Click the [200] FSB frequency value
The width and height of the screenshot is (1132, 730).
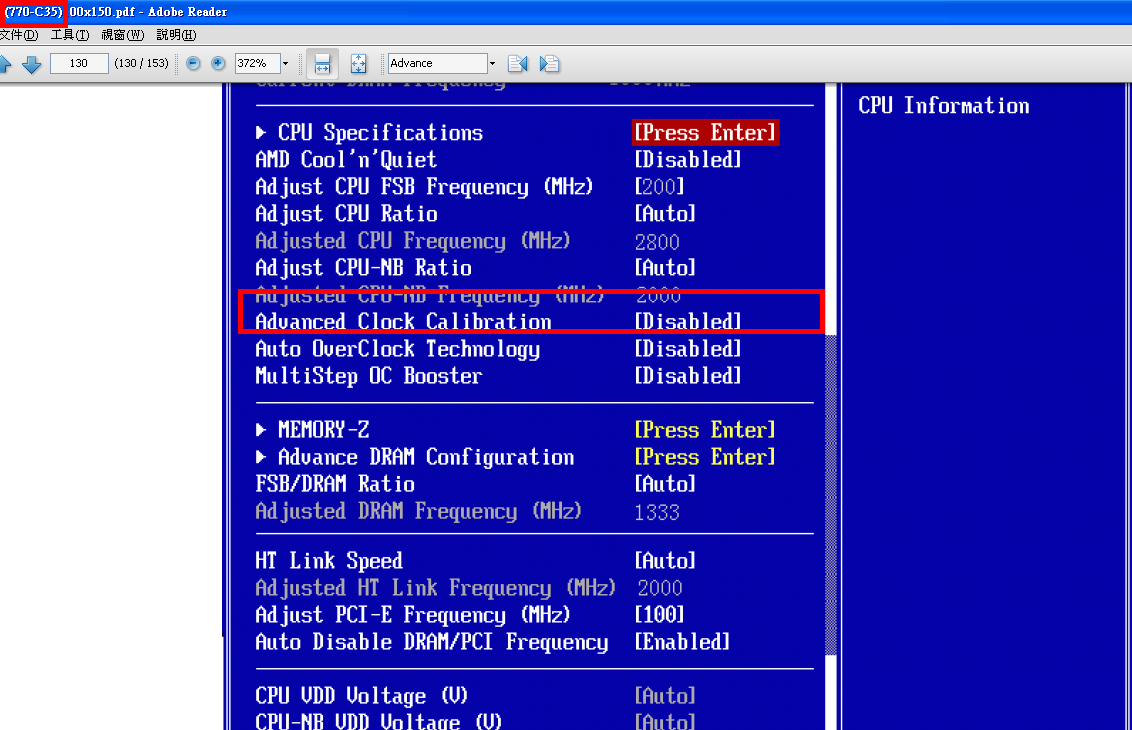click(659, 187)
